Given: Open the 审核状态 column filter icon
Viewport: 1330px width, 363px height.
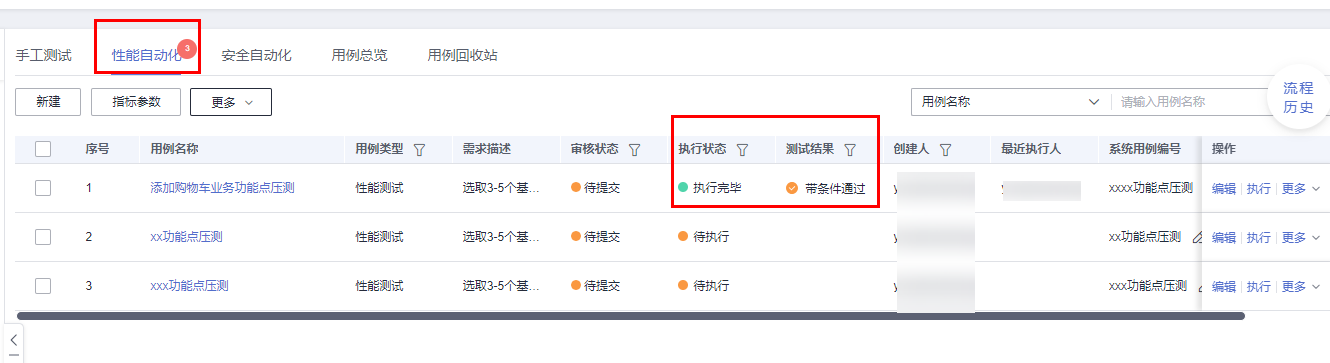Looking at the screenshot, I should pos(634,149).
